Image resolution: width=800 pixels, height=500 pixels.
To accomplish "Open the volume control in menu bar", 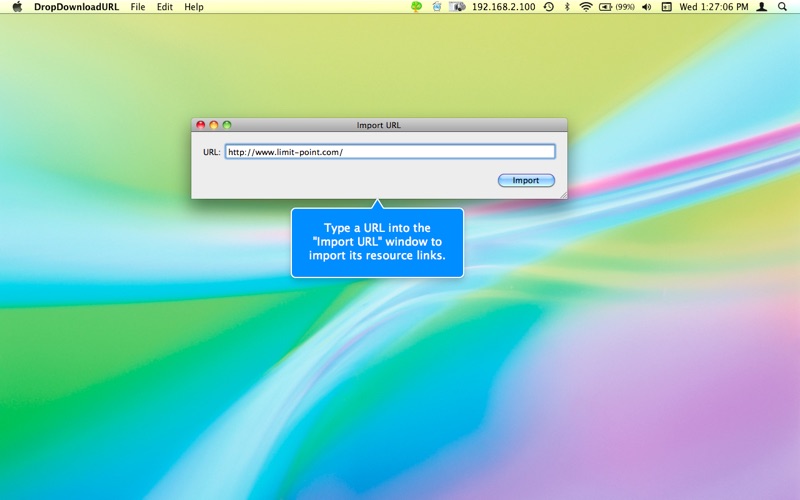I will [646, 7].
